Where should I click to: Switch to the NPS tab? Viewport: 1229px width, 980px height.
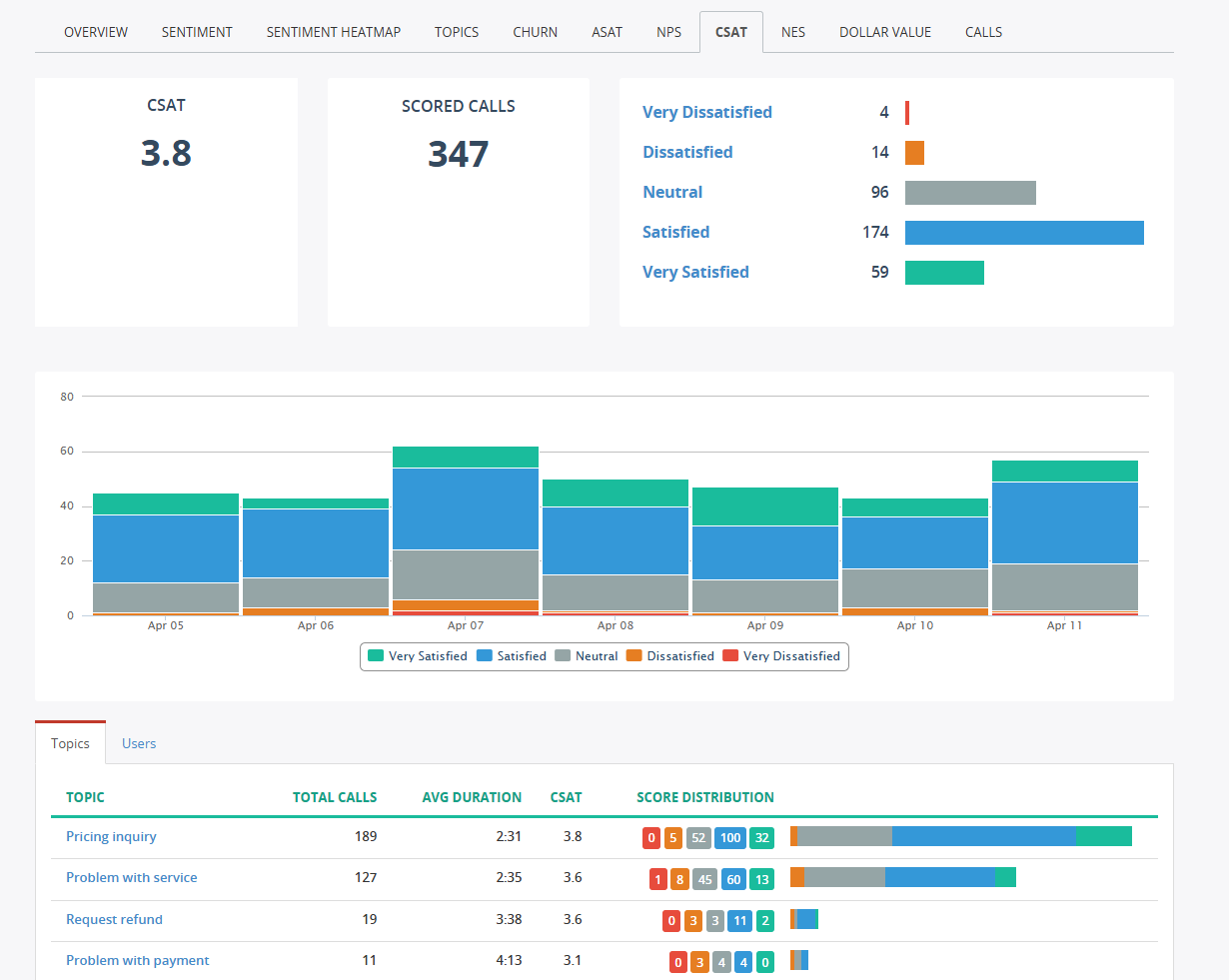tap(668, 31)
